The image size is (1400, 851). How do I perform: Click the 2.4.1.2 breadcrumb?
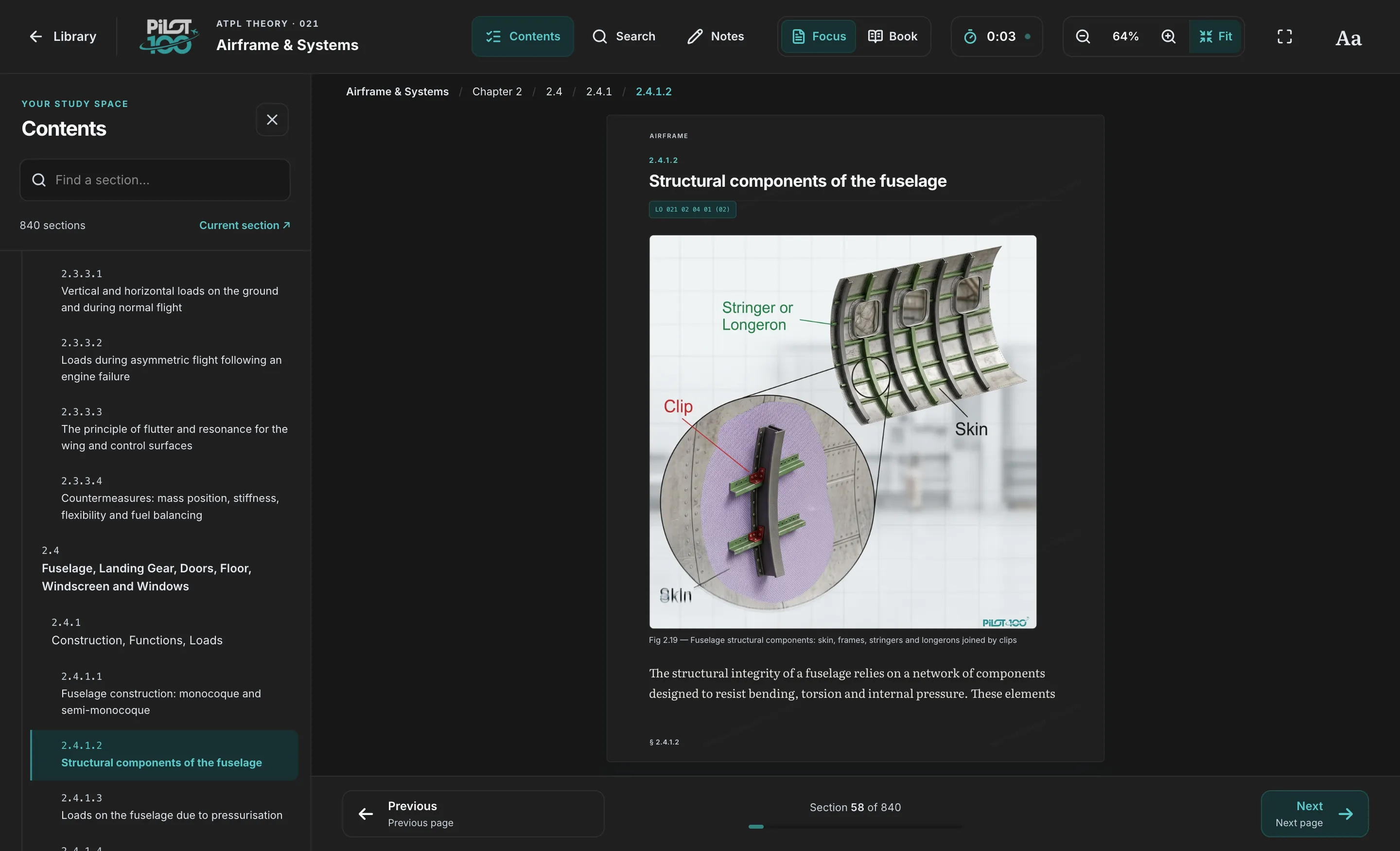click(x=653, y=91)
